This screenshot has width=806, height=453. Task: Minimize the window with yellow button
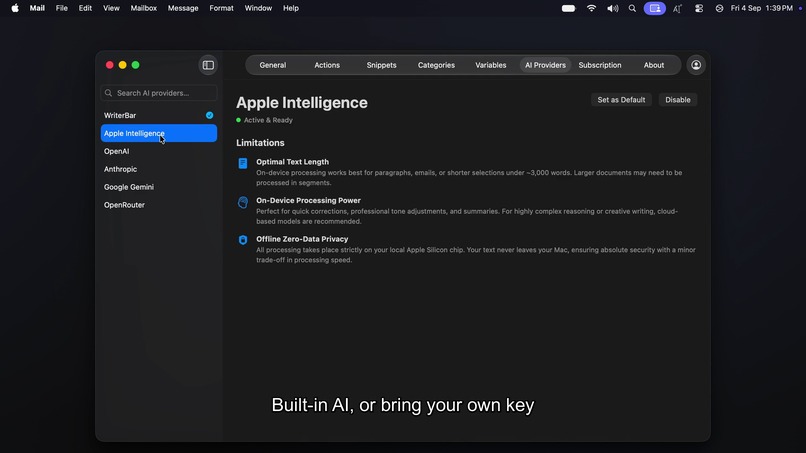(122, 65)
